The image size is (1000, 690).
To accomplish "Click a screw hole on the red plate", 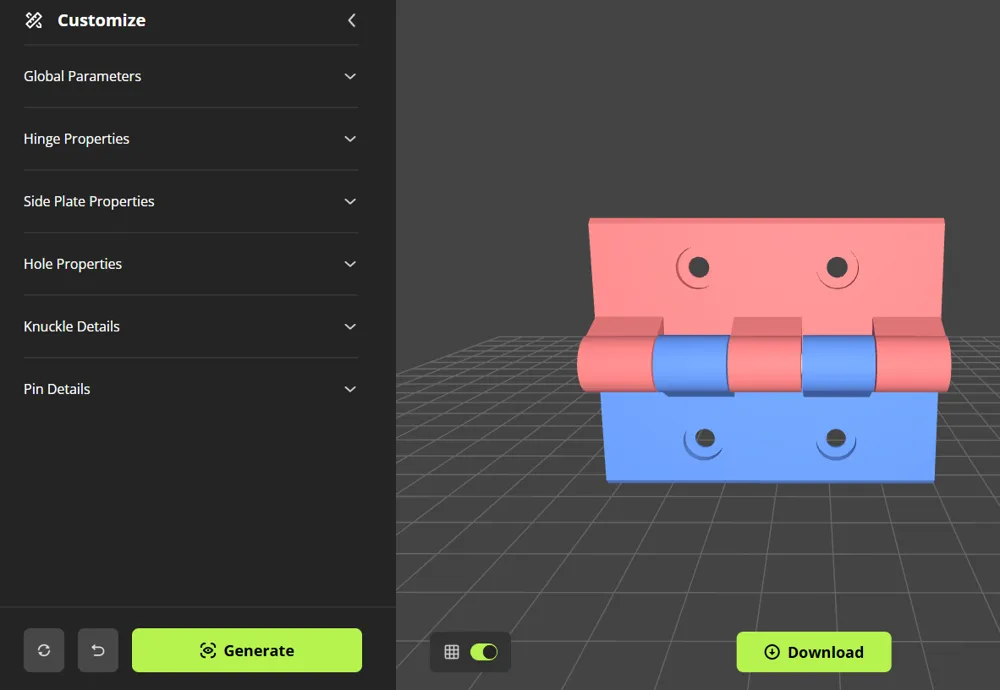I will coord(697,266).
